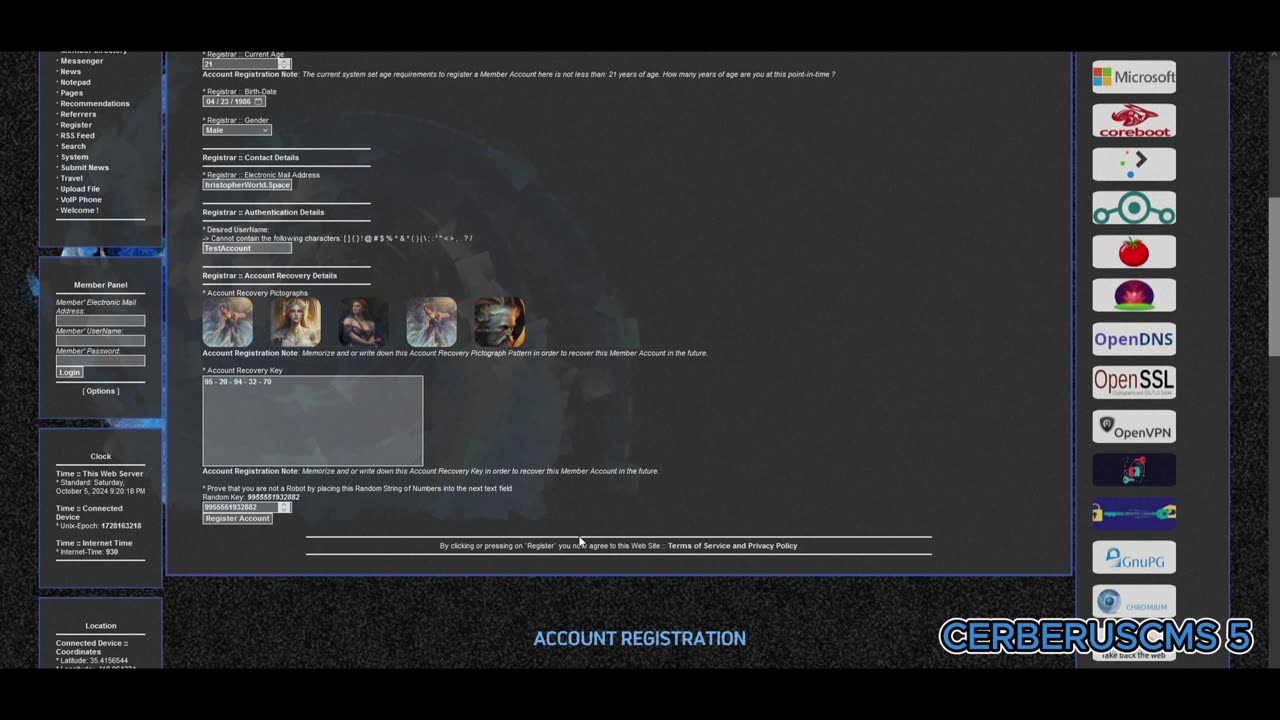Screen dimensions: 1280x720
Task: Open the OpenVPN logo link
Action: pyautogui.click(x=1134, y=427)
